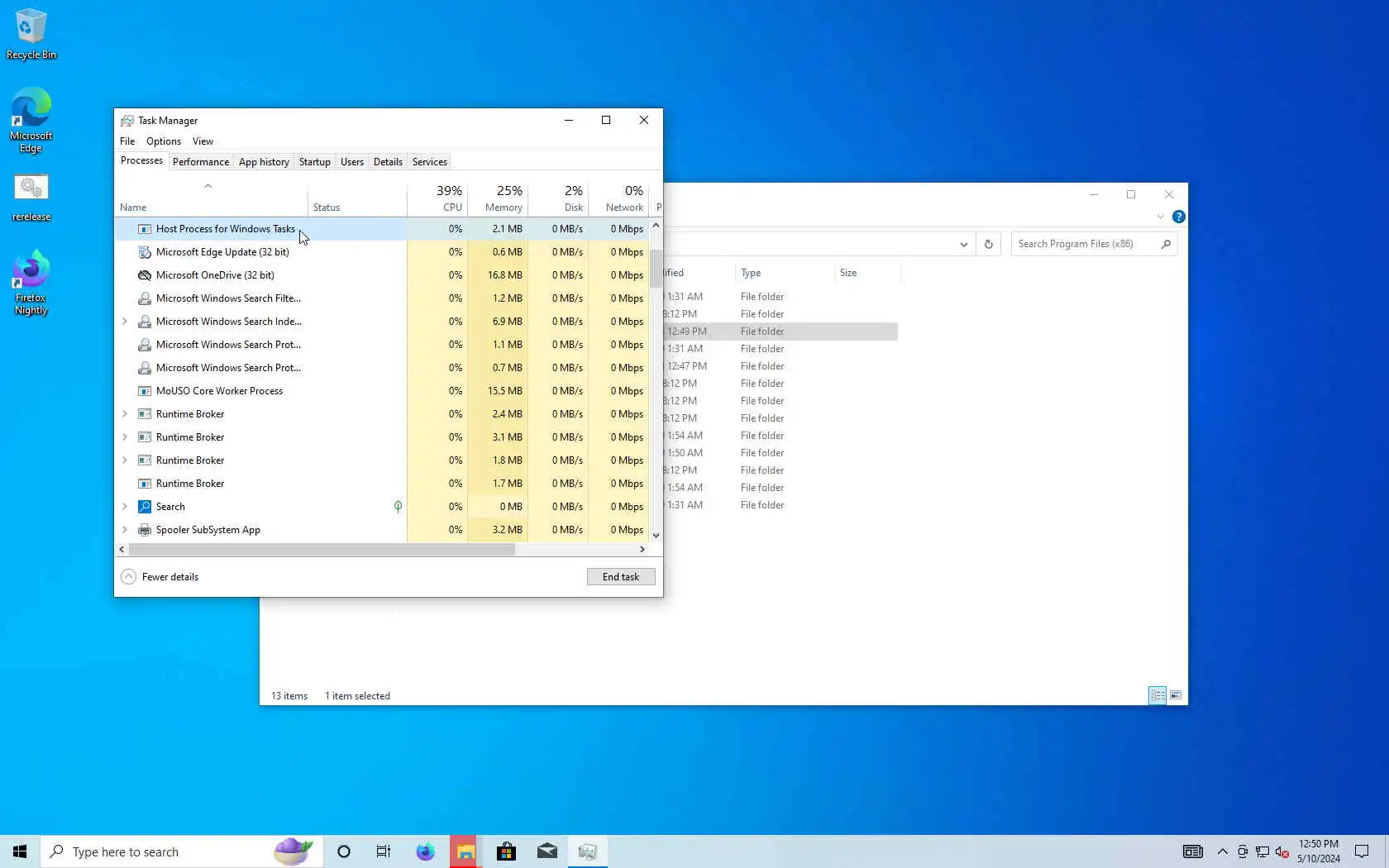Screen dimensions: 1389x868
Task: Switch to the Services tab
Action: (430, 162)
